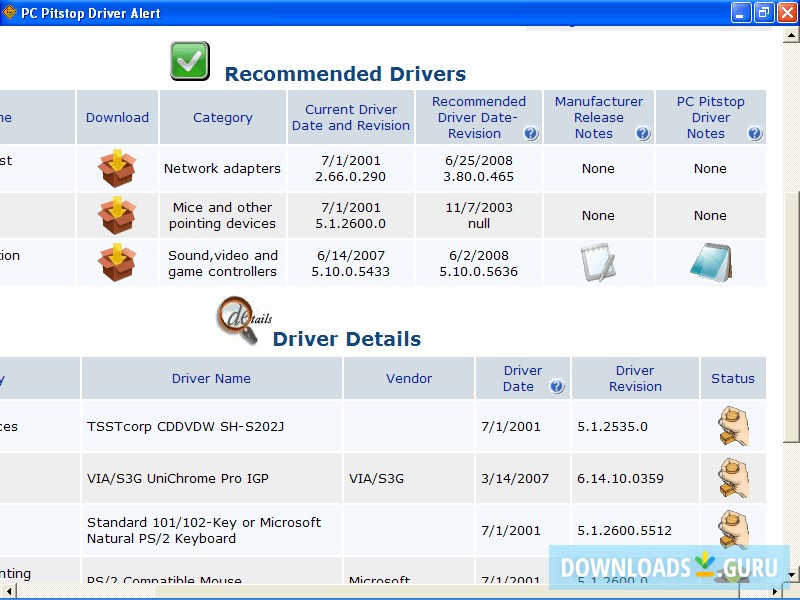The image size is (800, 600).
Task: Click the Driver Name column header
Action: [x=211, y=379]
